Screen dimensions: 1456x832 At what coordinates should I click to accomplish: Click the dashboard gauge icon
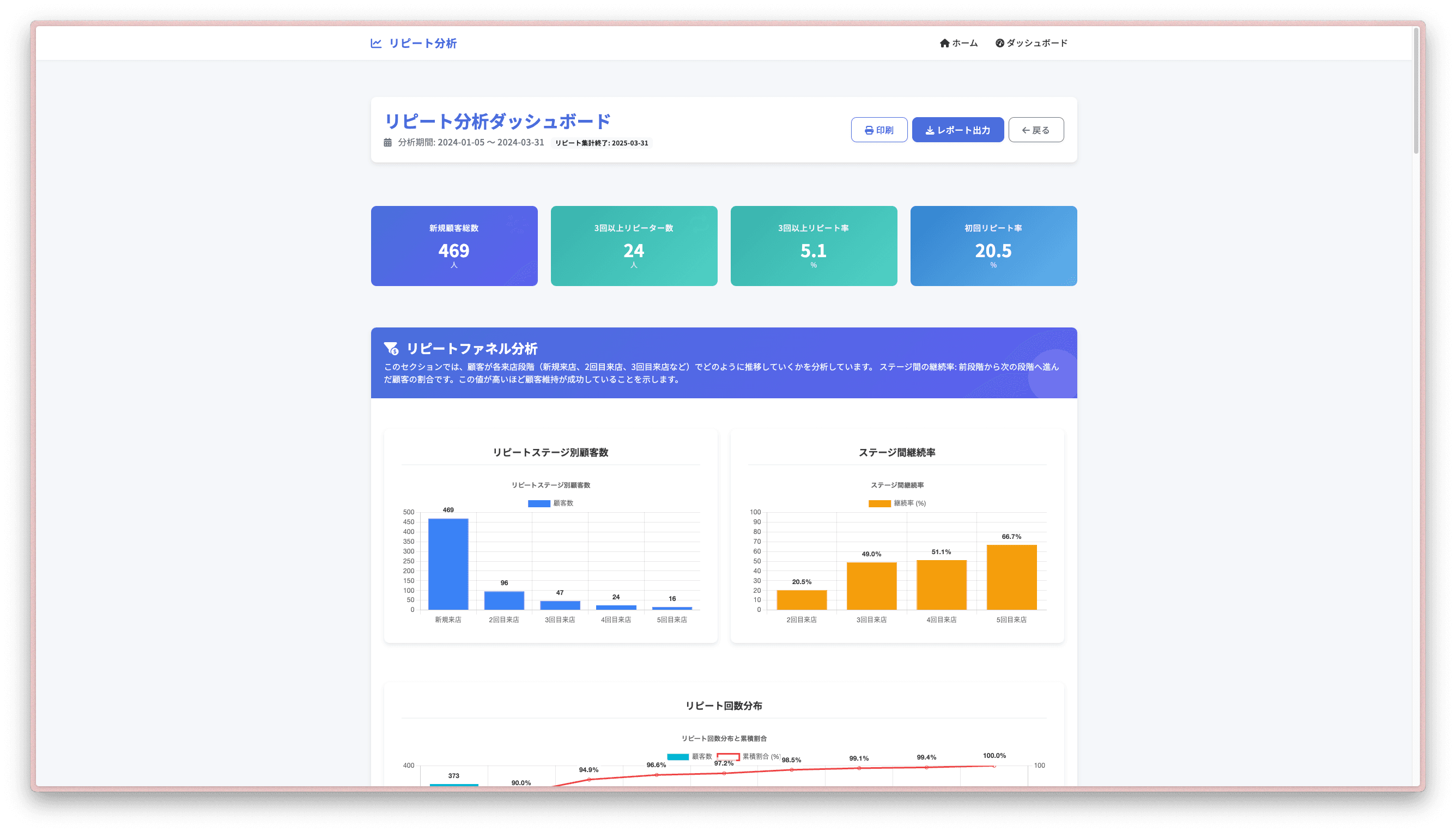click(x=999, y=44)
